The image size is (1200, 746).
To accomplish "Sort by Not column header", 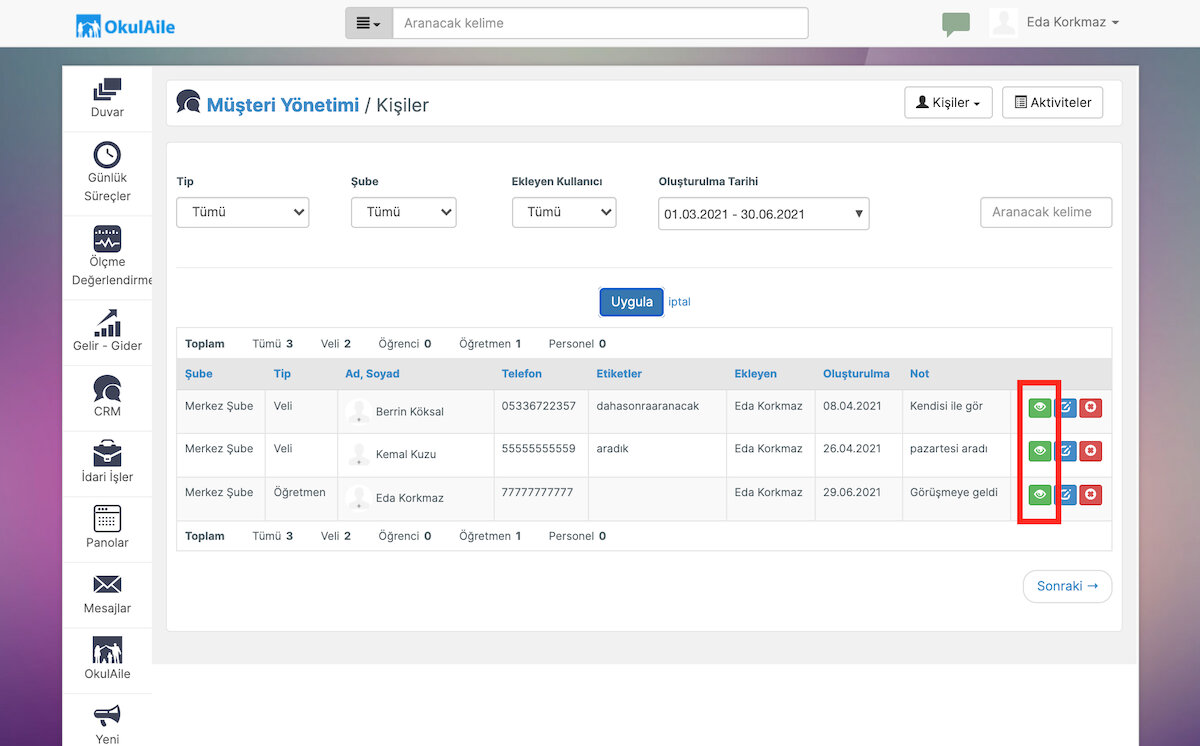I will [919, 374].
